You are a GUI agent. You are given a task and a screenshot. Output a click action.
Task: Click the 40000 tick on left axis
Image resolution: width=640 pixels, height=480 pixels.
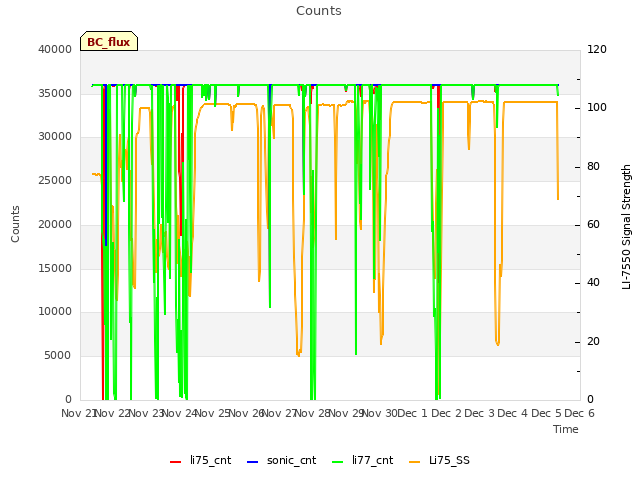[55, 49]
